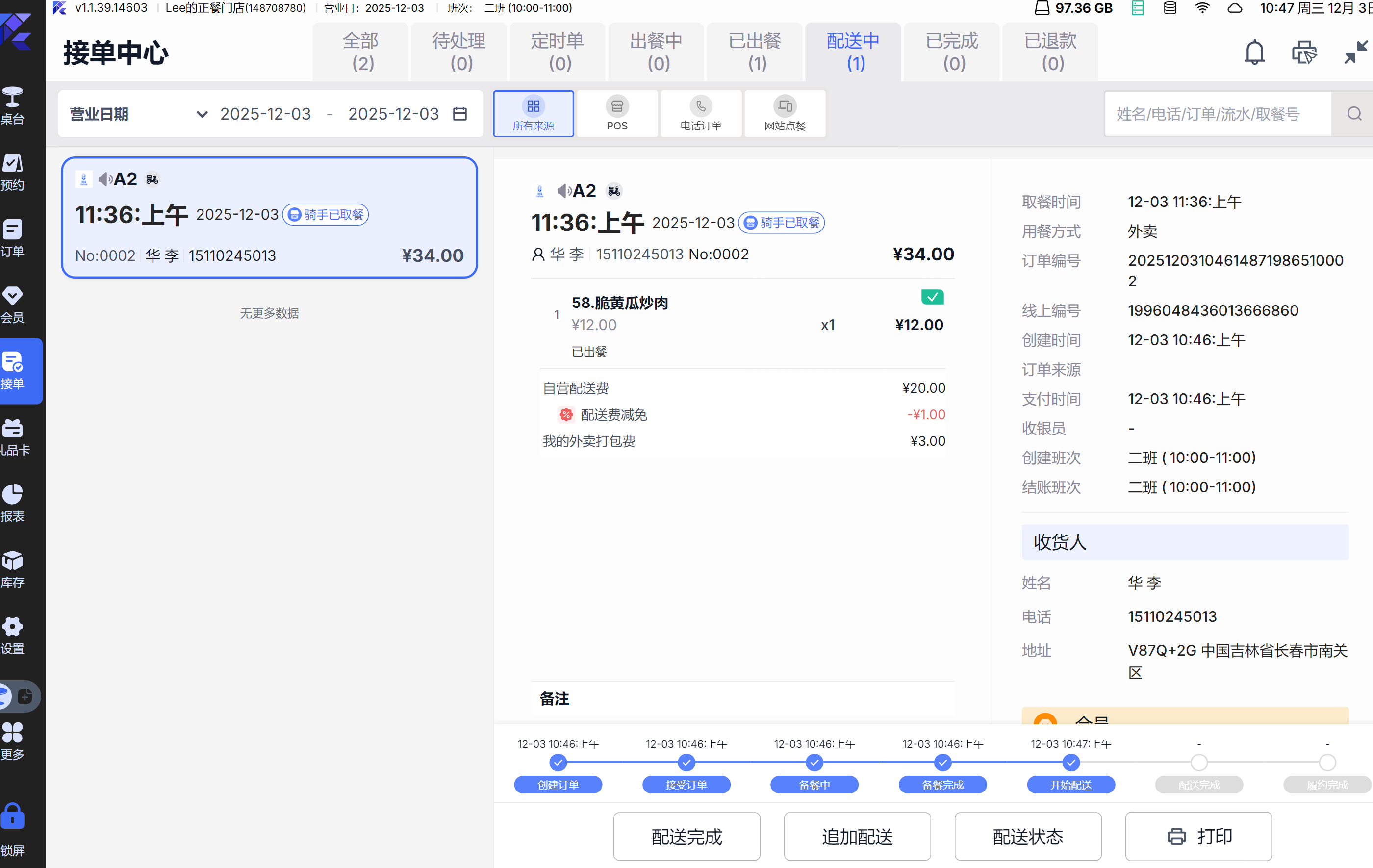Click the 配送完成 button
The image size is (1373, 868).
pyautogui.click(x=686, y=836)
